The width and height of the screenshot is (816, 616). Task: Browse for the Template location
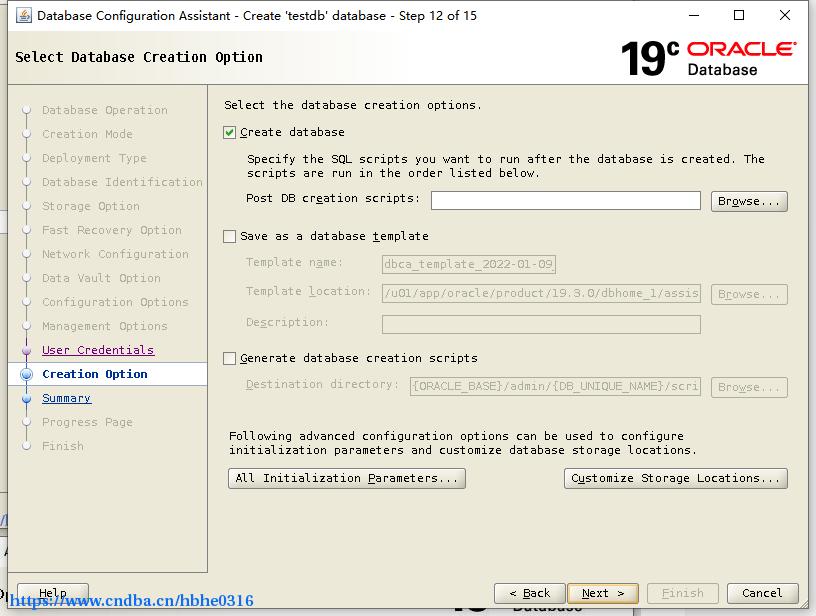pyautogui.click(x=749, y=294)
